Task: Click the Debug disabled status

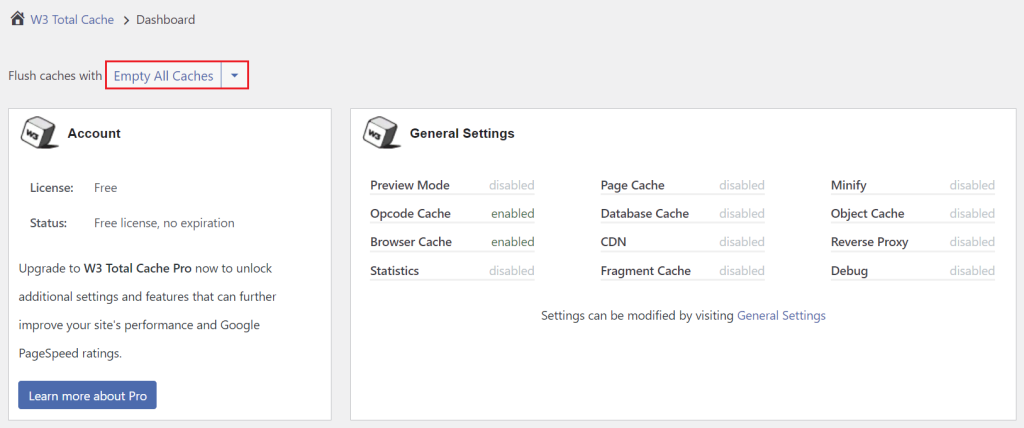Action: click(x=972, y=271)
